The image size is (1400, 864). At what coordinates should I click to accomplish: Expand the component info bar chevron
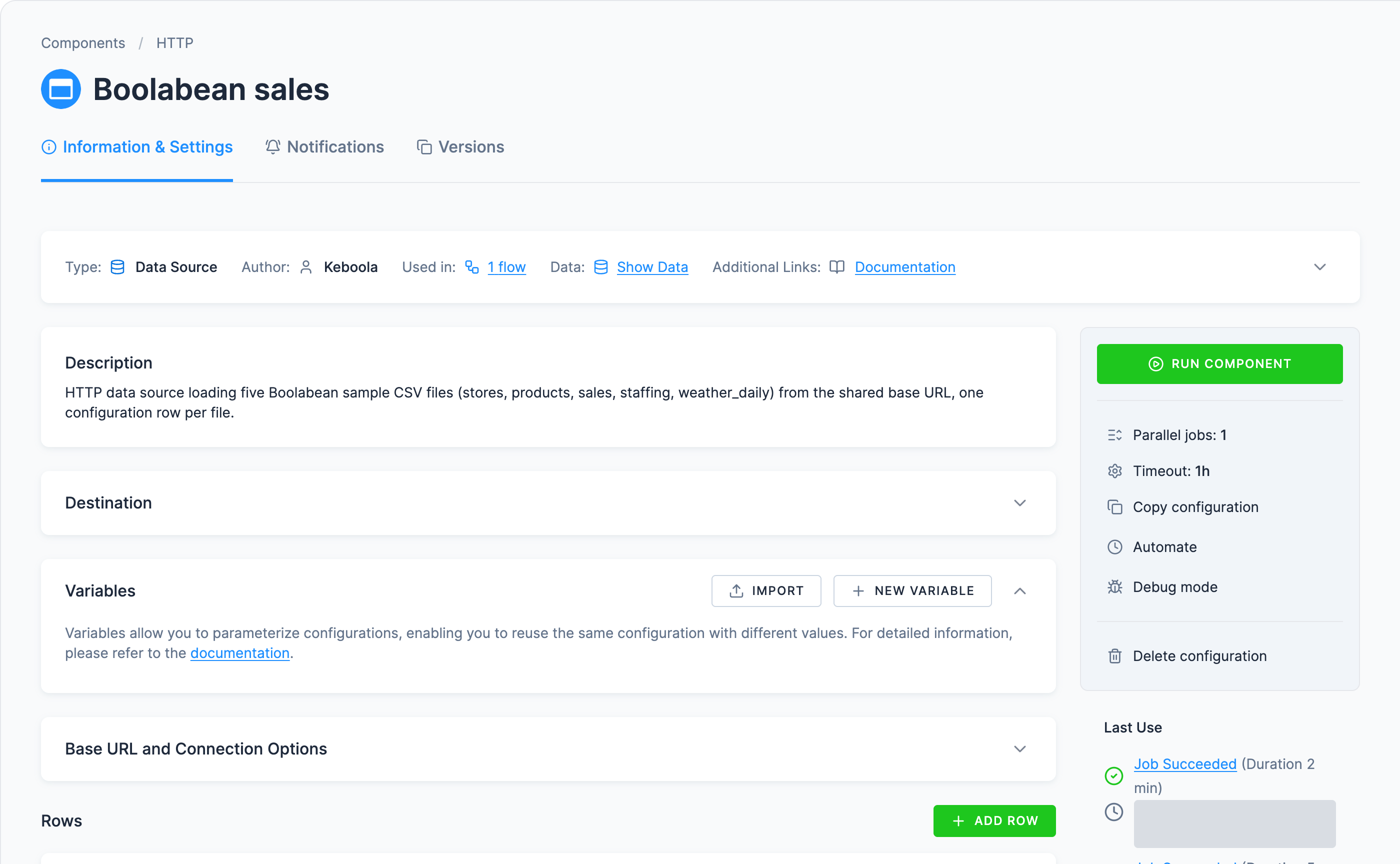coord(1319,267)
